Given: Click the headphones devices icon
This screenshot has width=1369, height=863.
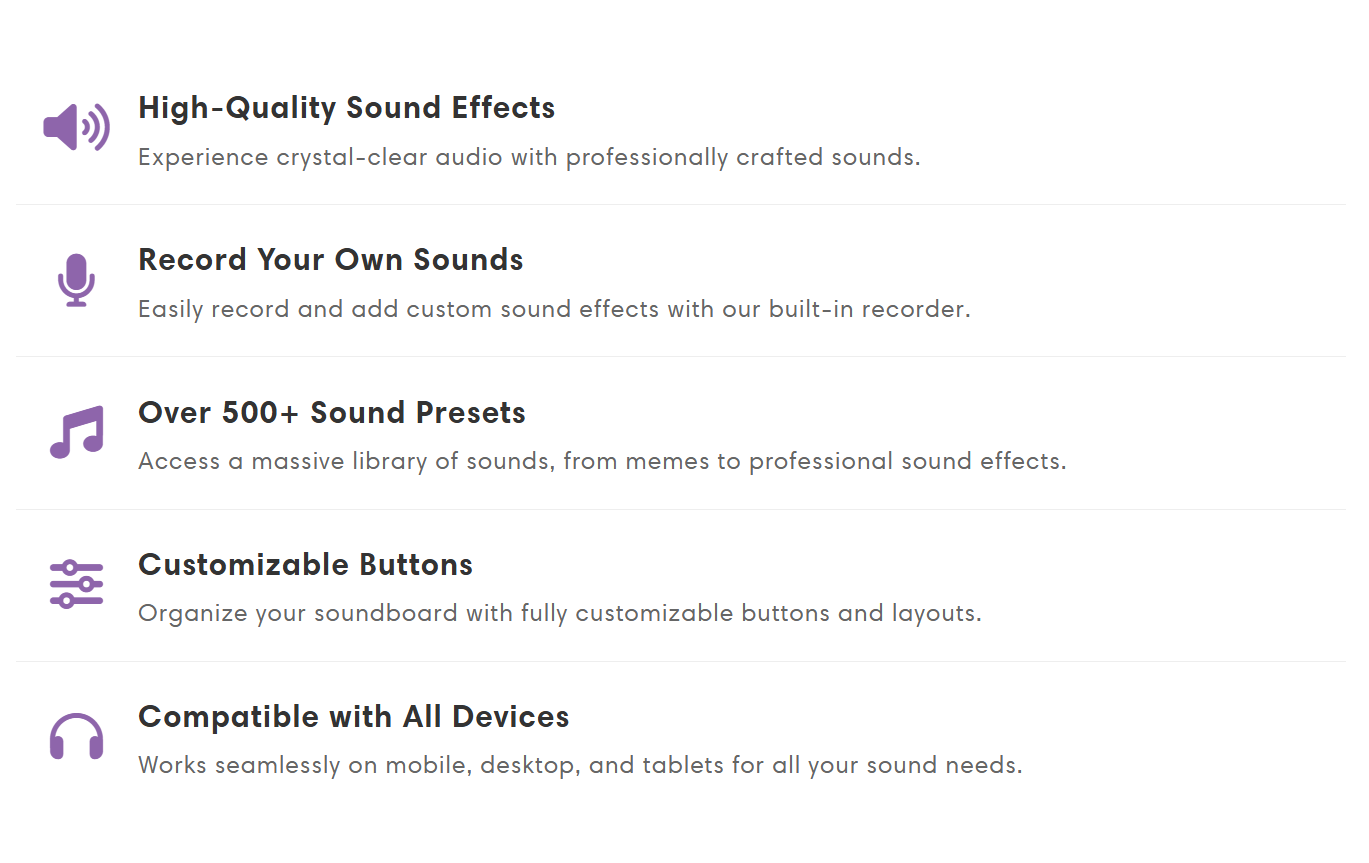Looking at the screenshot, I should coord(77,736).
